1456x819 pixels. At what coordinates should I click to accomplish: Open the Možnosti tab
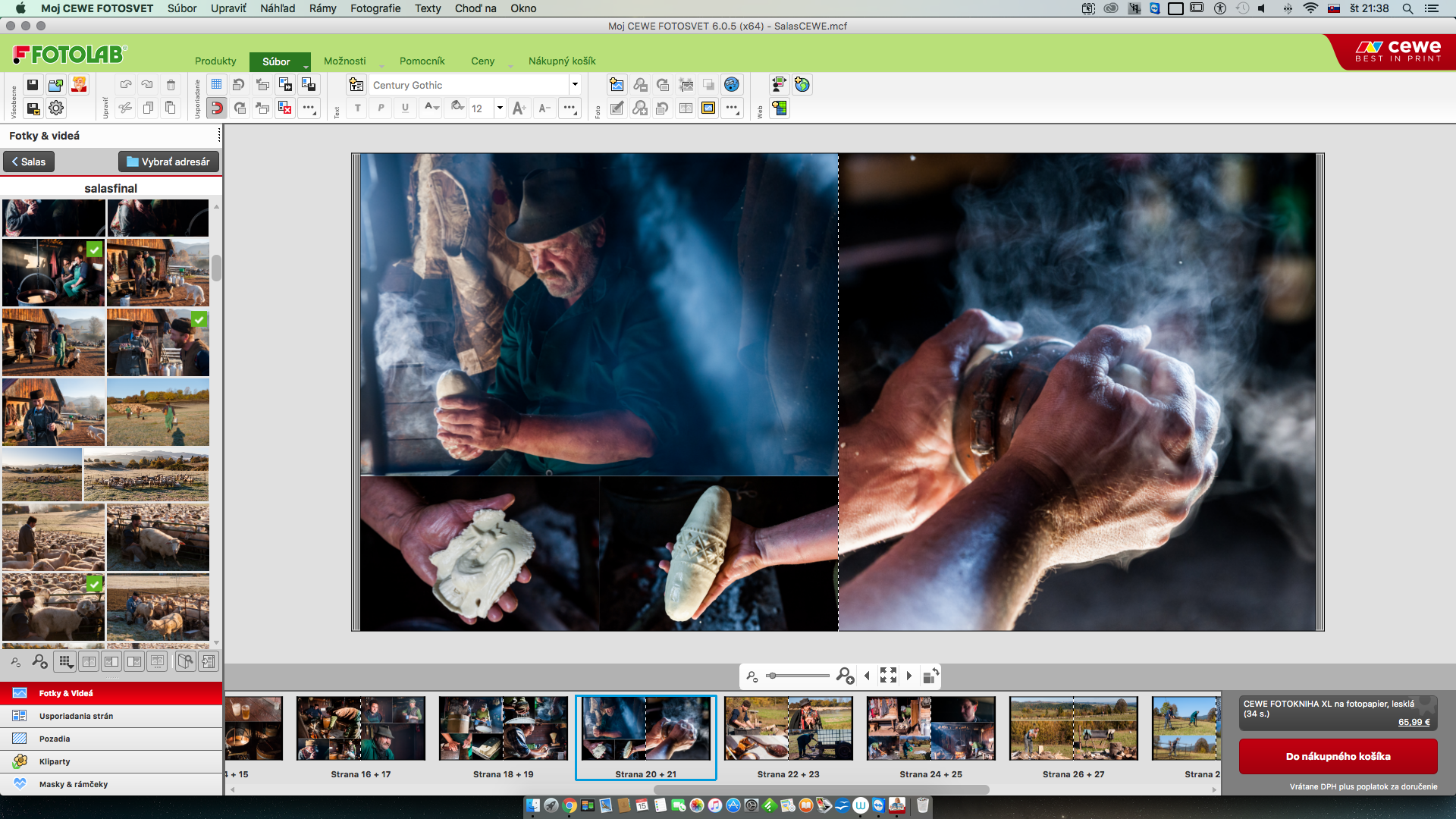pos(344,61)
